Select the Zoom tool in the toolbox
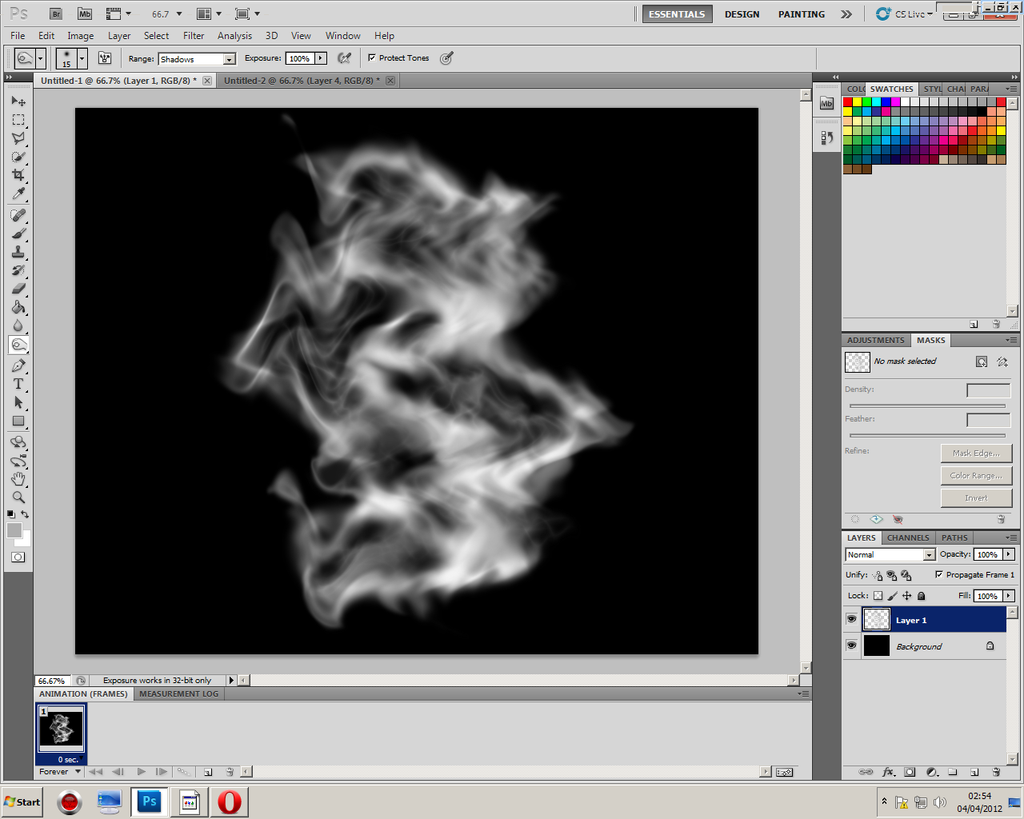1024x819 pixels. (18, 497)
